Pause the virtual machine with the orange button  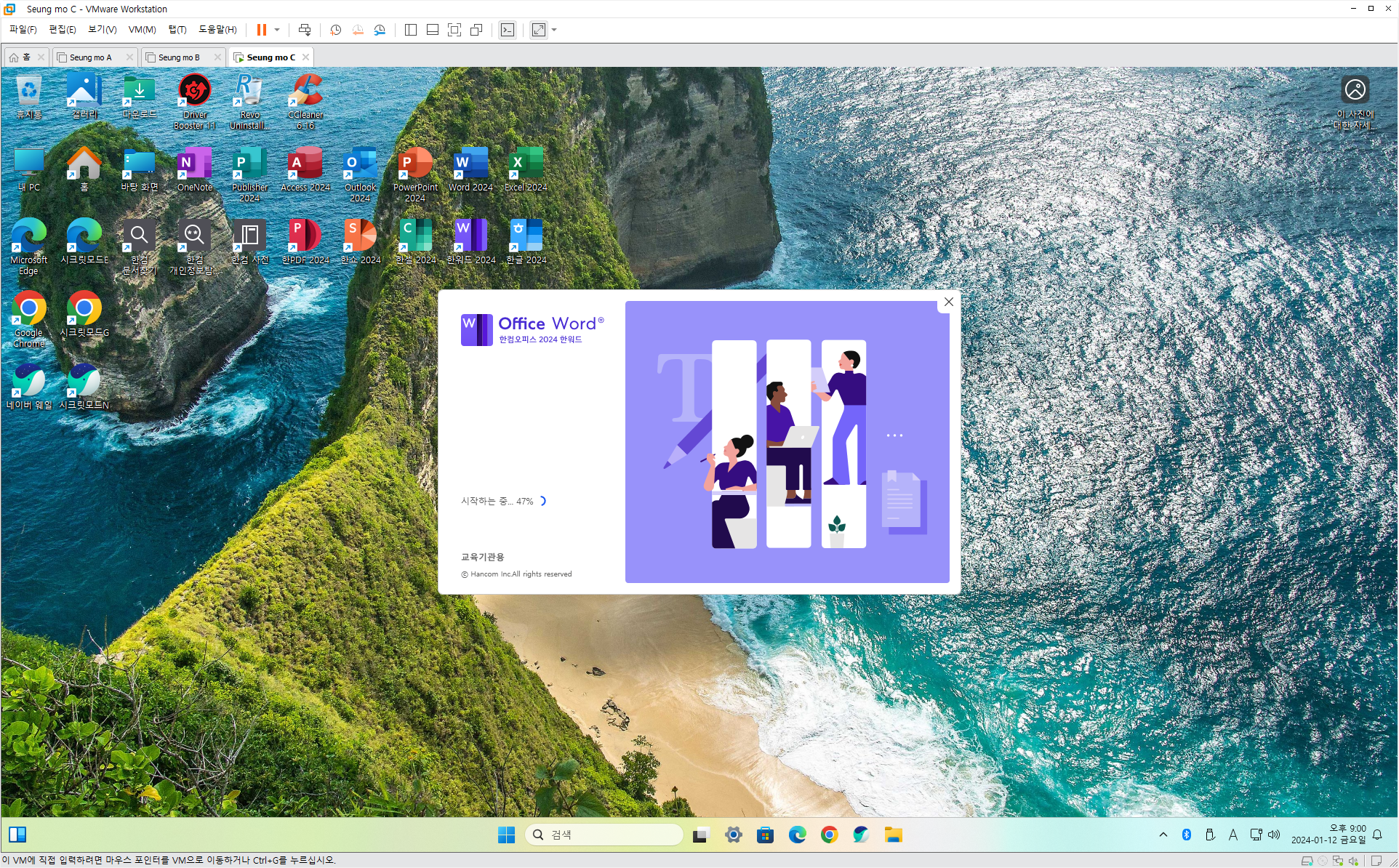pos(261,30)
